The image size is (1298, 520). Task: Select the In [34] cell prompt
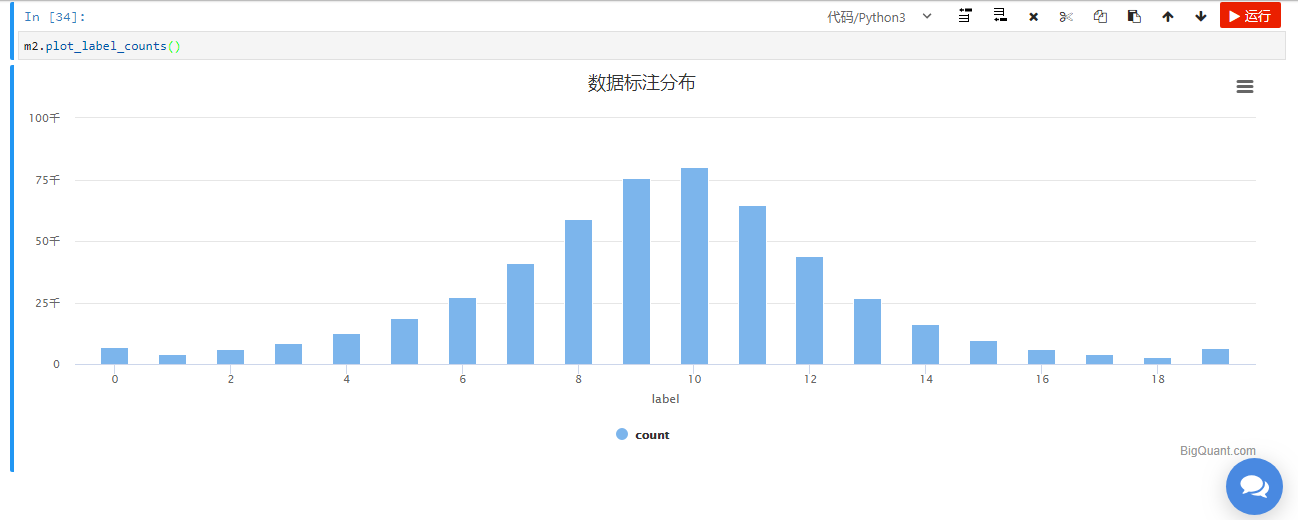[54, 17]
